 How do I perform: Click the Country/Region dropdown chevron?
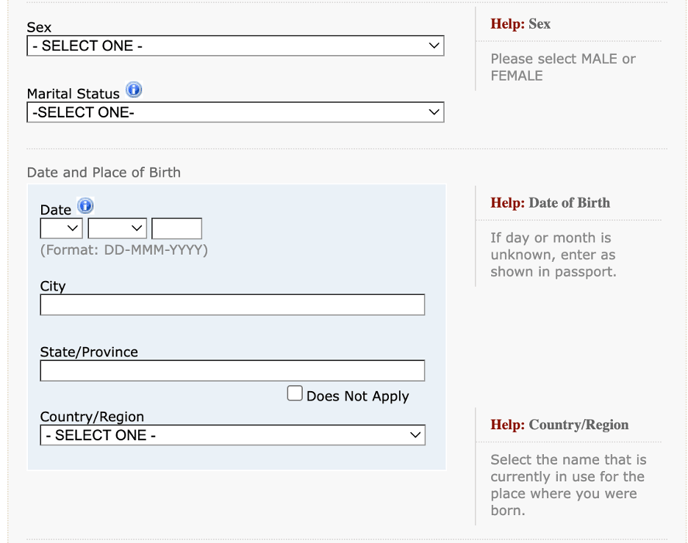[x=415, y=435]
